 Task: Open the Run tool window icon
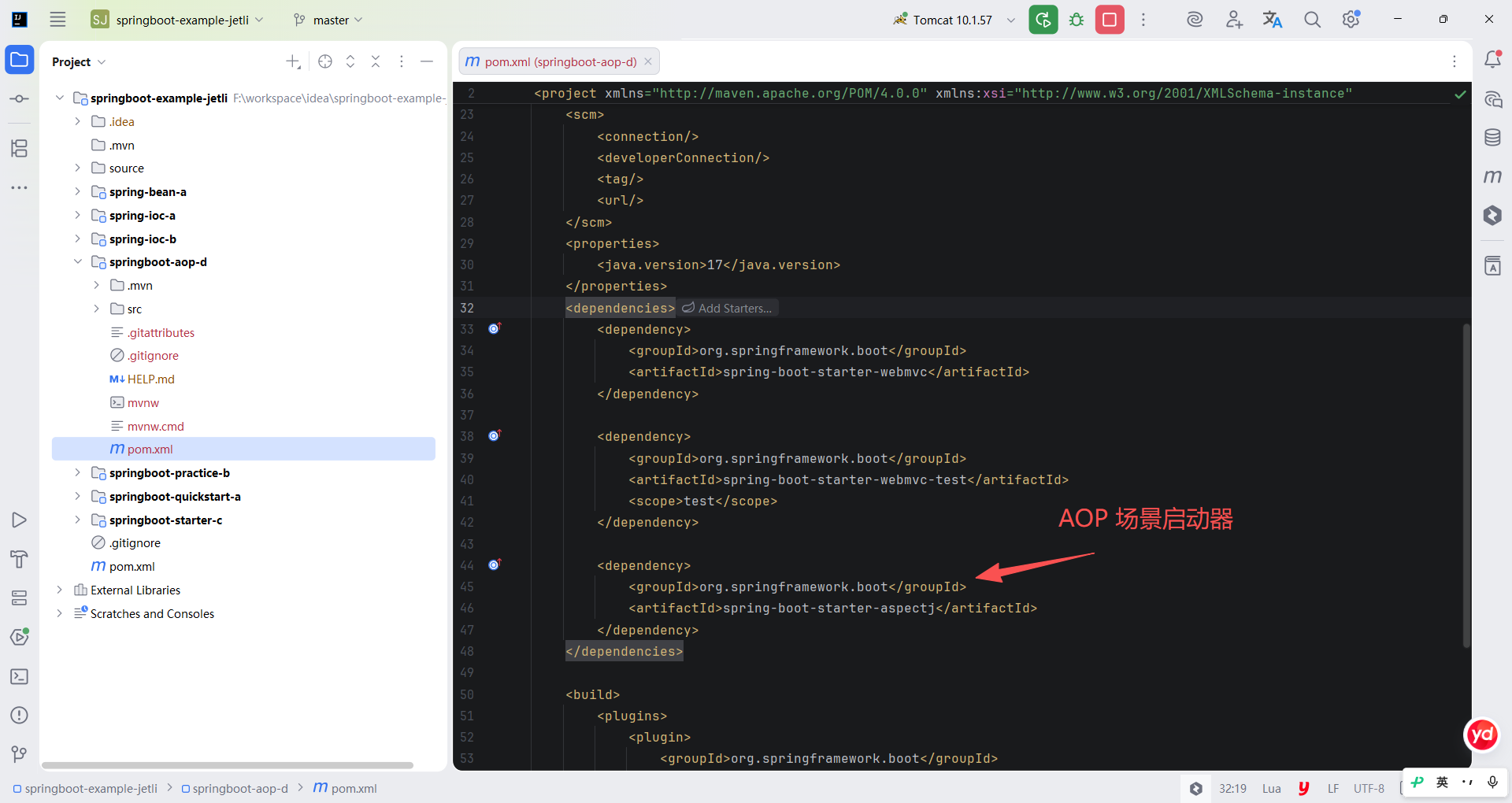point(20,520)
